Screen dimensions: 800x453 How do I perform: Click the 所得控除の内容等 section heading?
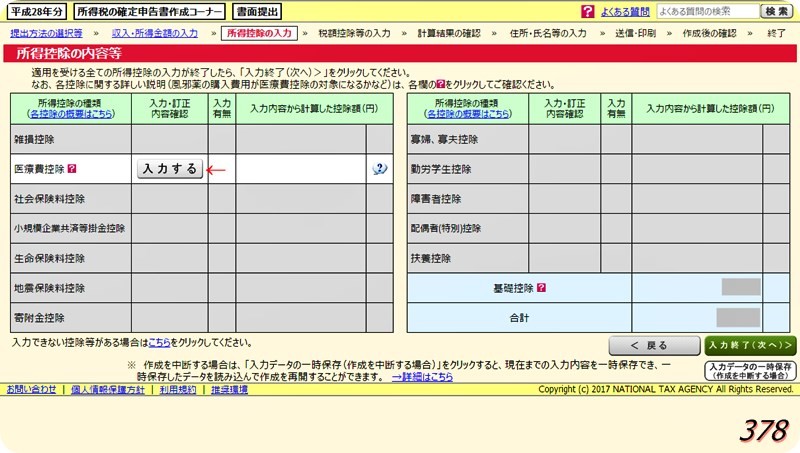[x=68, y=54]
